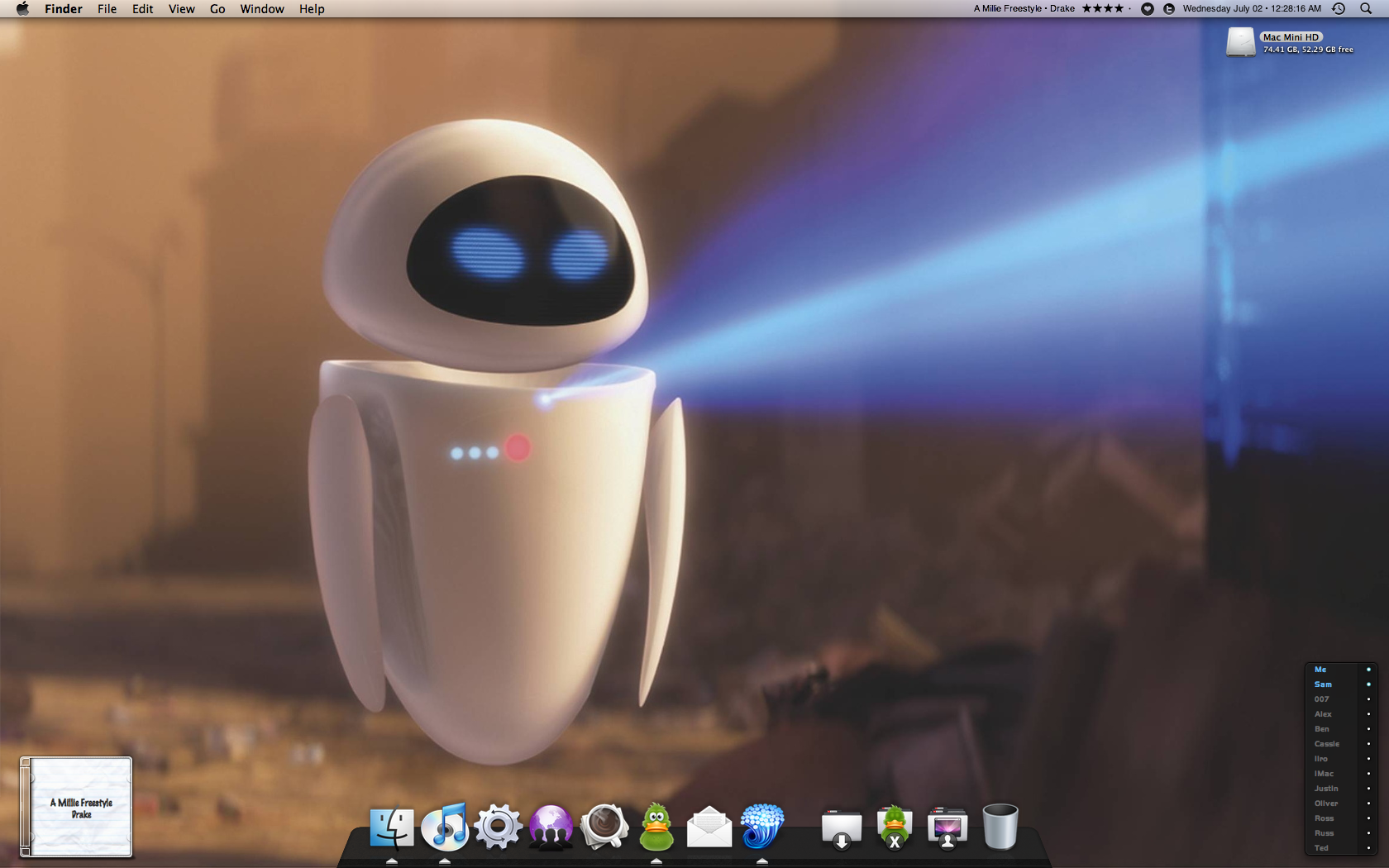Open the folder with duck and X badge
Image resolution: width=1389 pixels, height=868 pixels.
pyautogui.click(x=894, y=827)
